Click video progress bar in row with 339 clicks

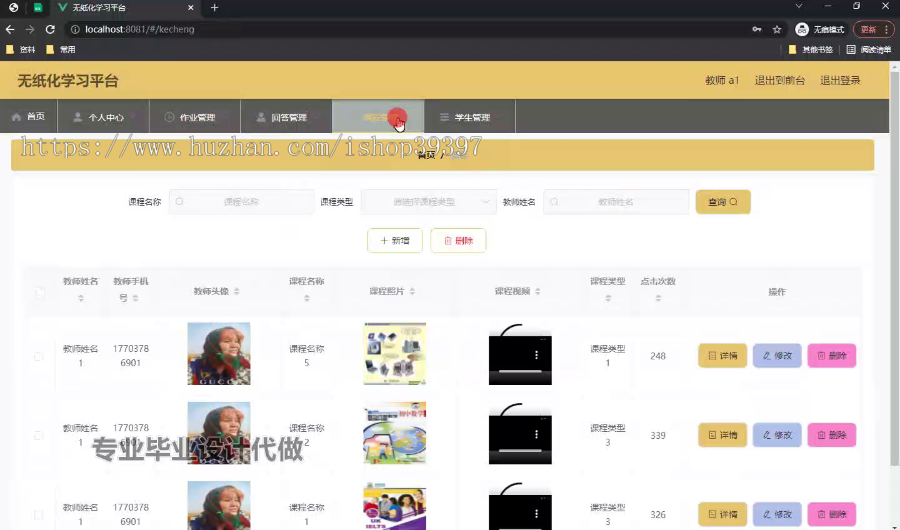[x=520, y=451]
